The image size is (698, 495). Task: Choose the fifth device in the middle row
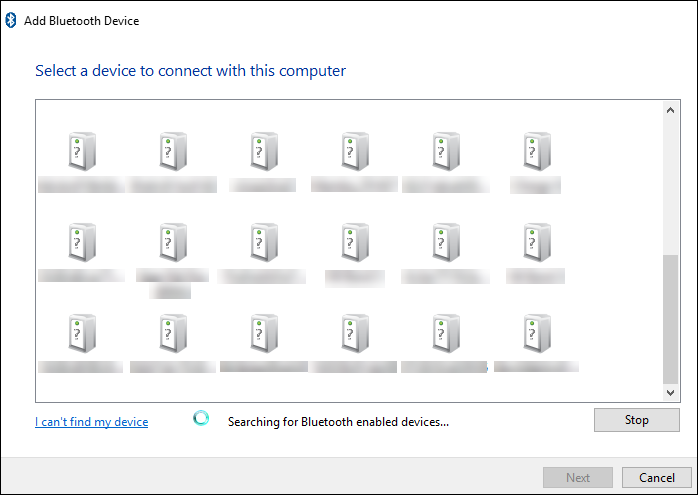(445, 243)
